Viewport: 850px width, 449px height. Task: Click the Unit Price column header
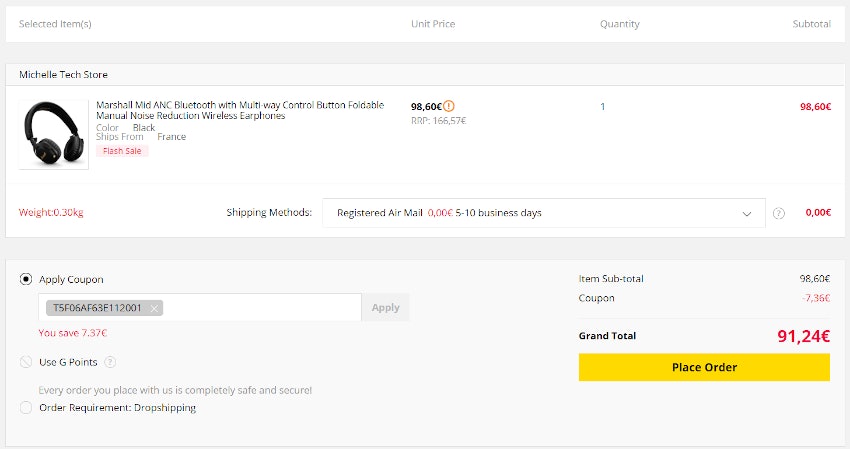coord(432,24)
